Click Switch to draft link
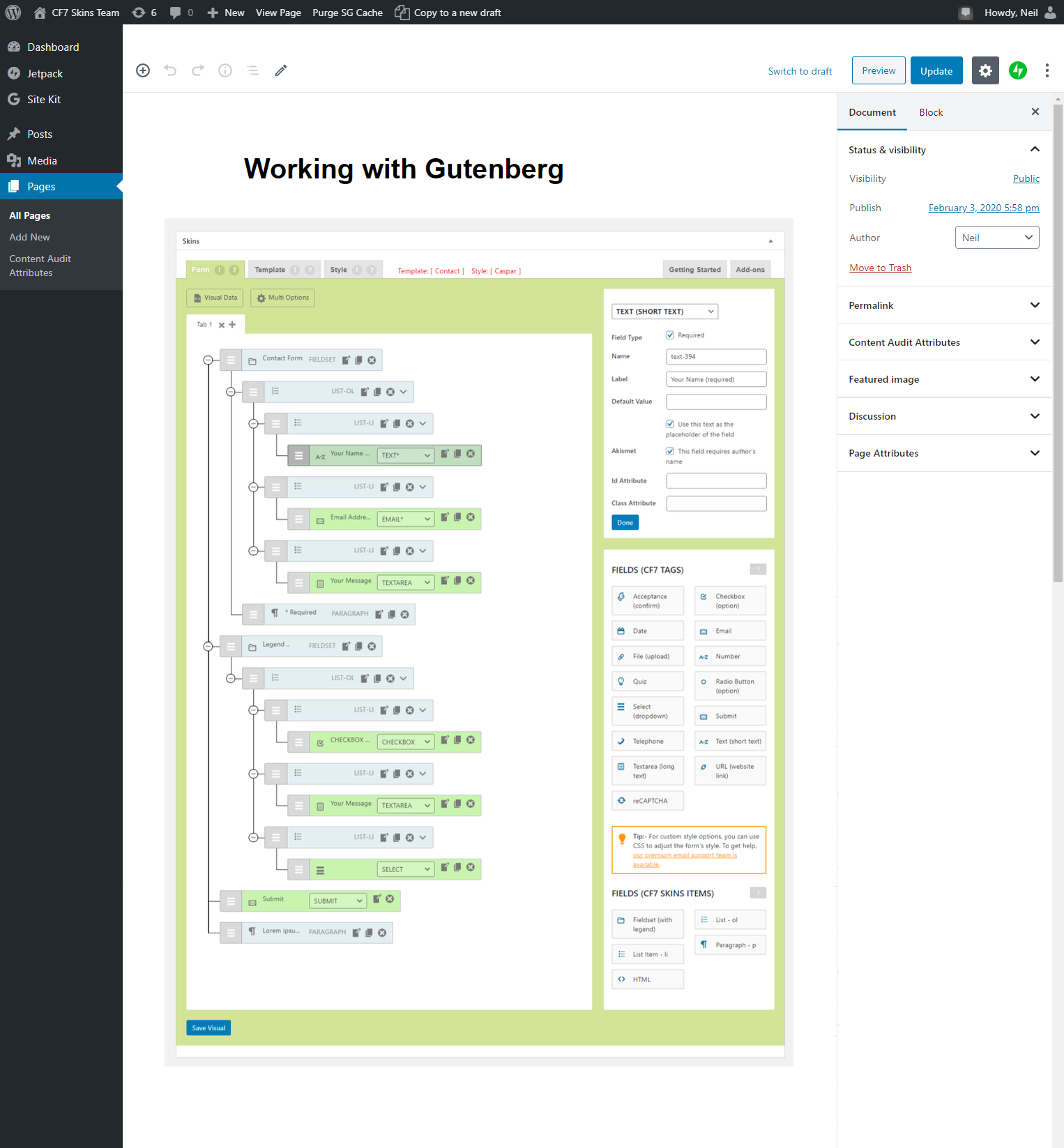 click(800, 71)
